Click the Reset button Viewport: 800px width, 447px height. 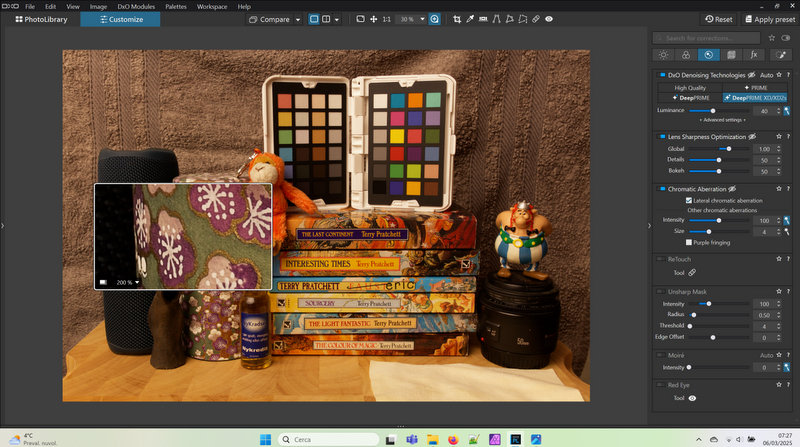coord(719,19)
